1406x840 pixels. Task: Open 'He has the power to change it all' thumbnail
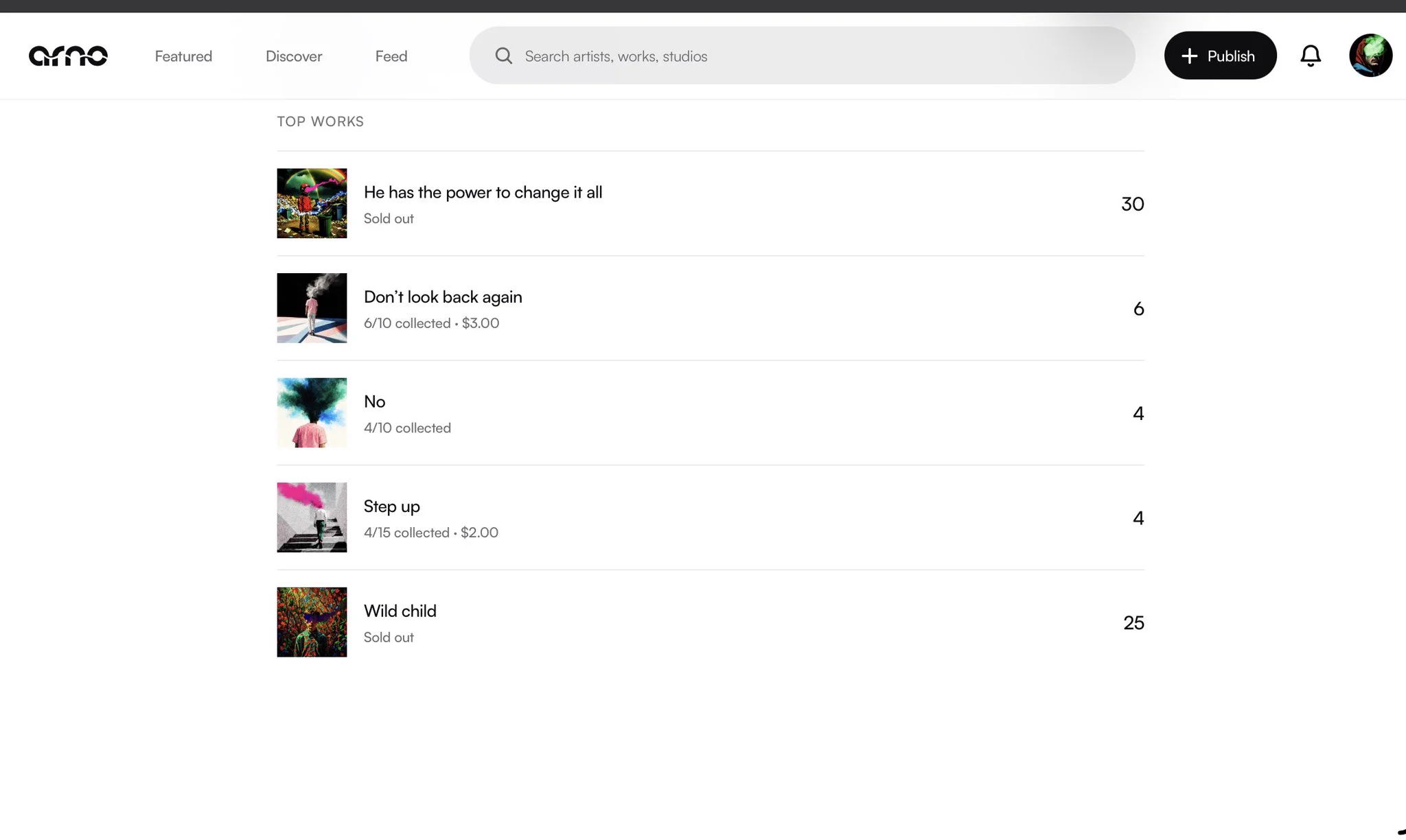click(x=312, y=203)
